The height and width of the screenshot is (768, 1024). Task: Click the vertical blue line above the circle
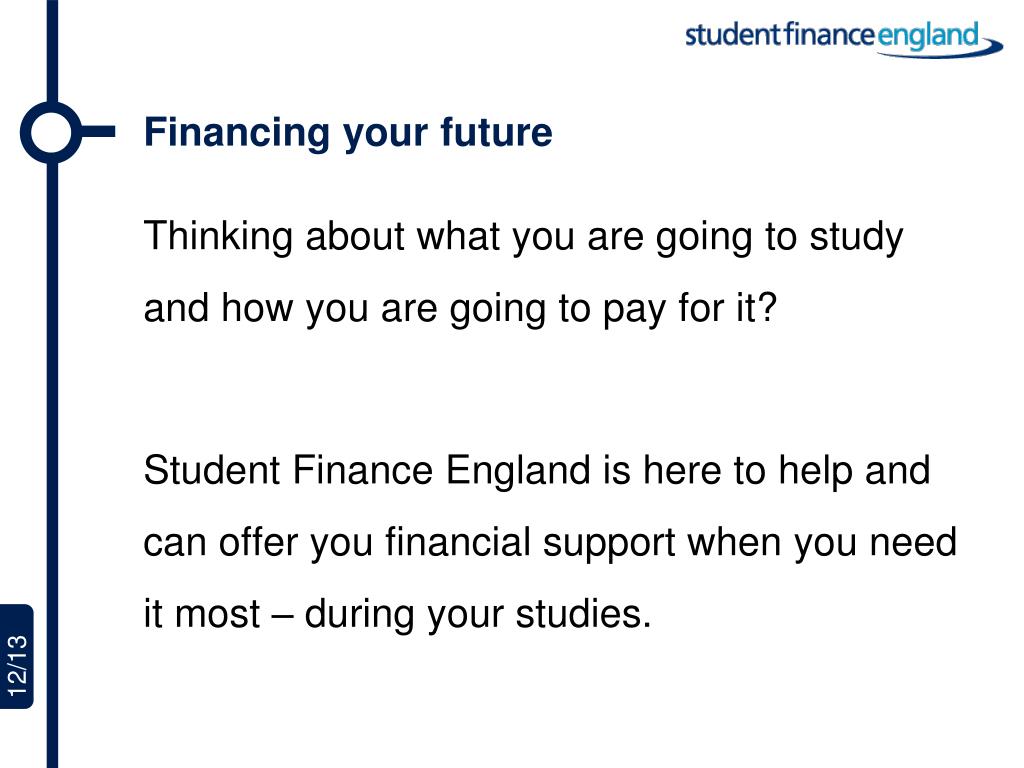[52, 51]
